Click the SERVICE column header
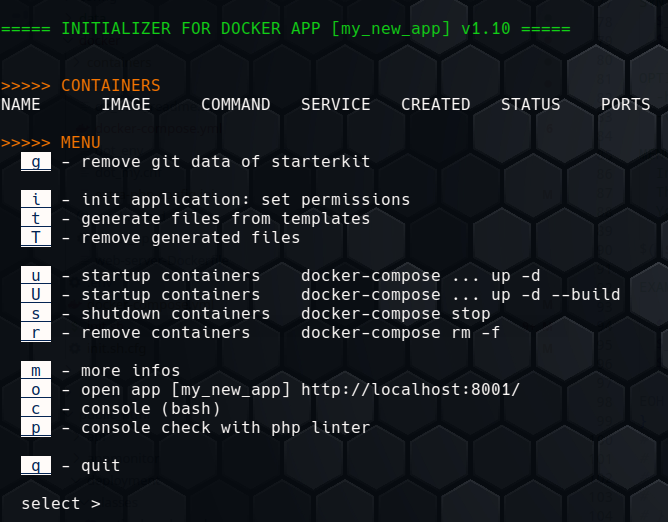The image size is (668, 522). (336, 104)
